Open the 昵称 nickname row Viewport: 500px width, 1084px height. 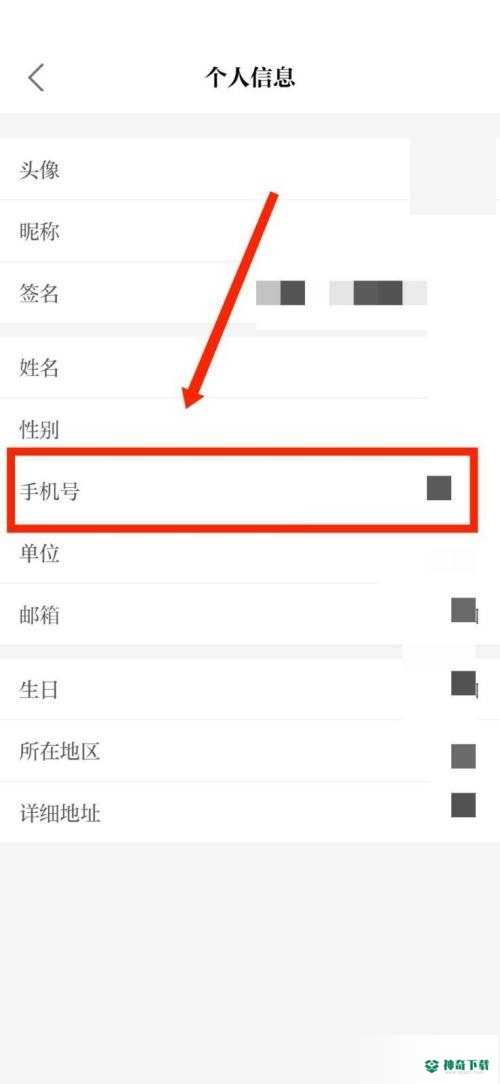click(250, 232)
